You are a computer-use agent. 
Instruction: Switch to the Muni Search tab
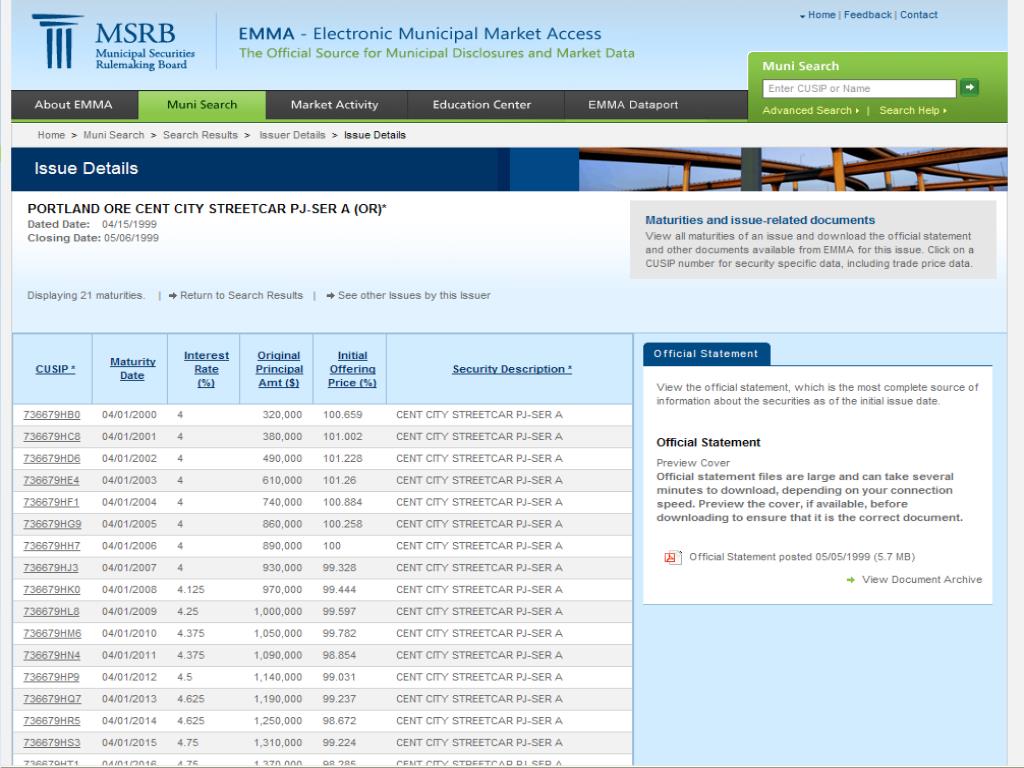202,104
